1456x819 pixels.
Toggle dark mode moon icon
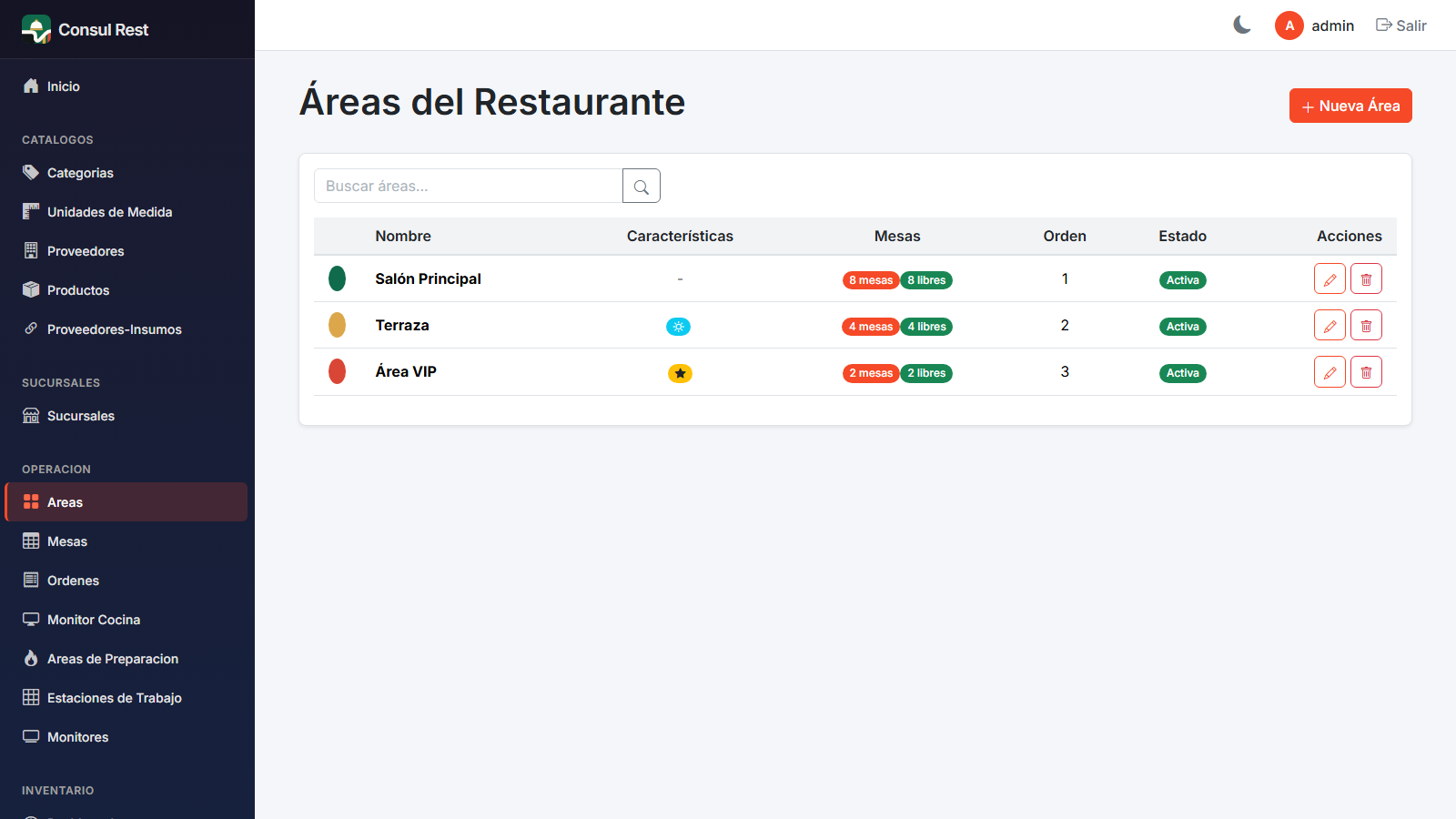tap(1242, 25)
